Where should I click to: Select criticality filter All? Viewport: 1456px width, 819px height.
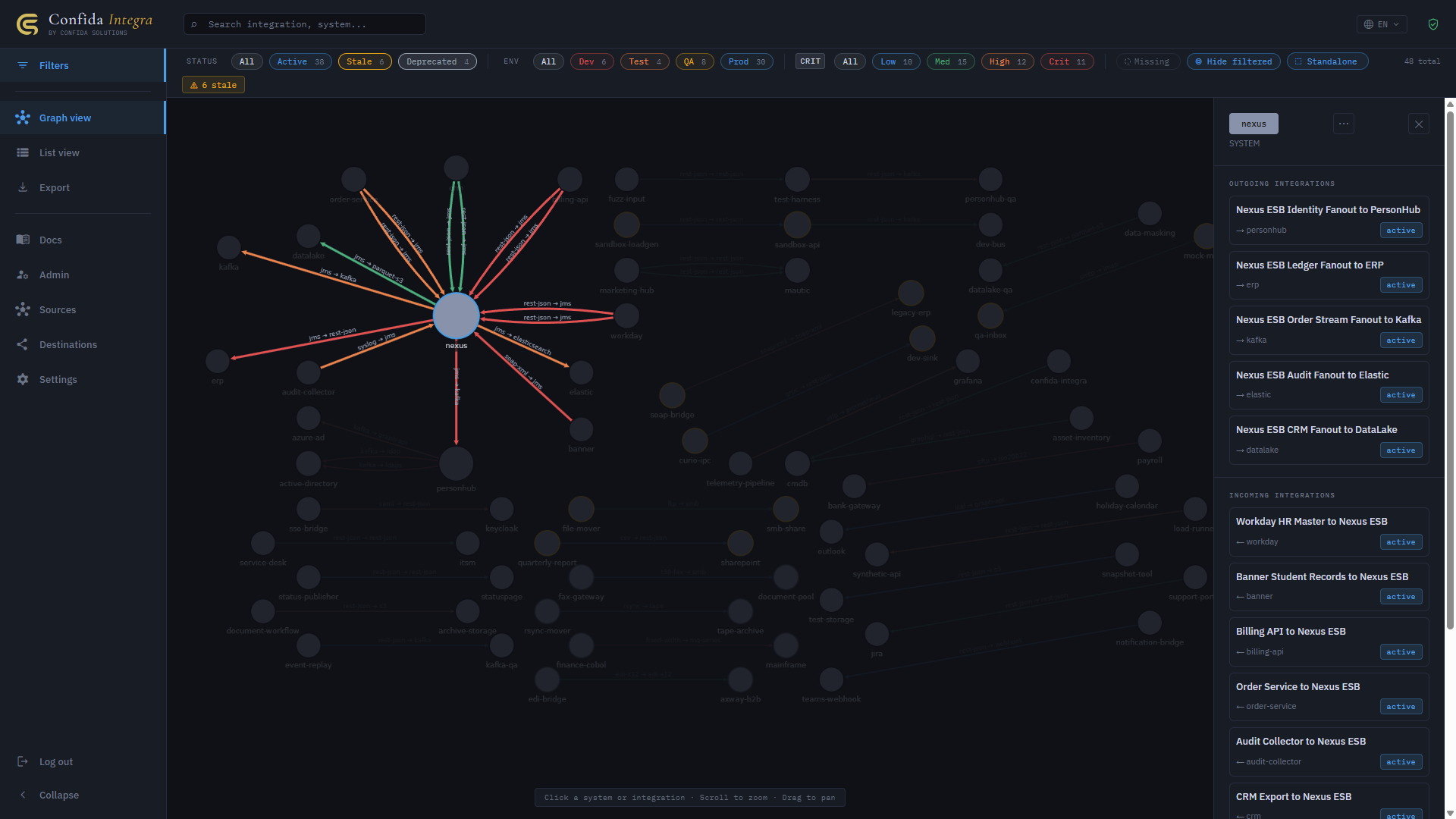click(x=850, y=61)
